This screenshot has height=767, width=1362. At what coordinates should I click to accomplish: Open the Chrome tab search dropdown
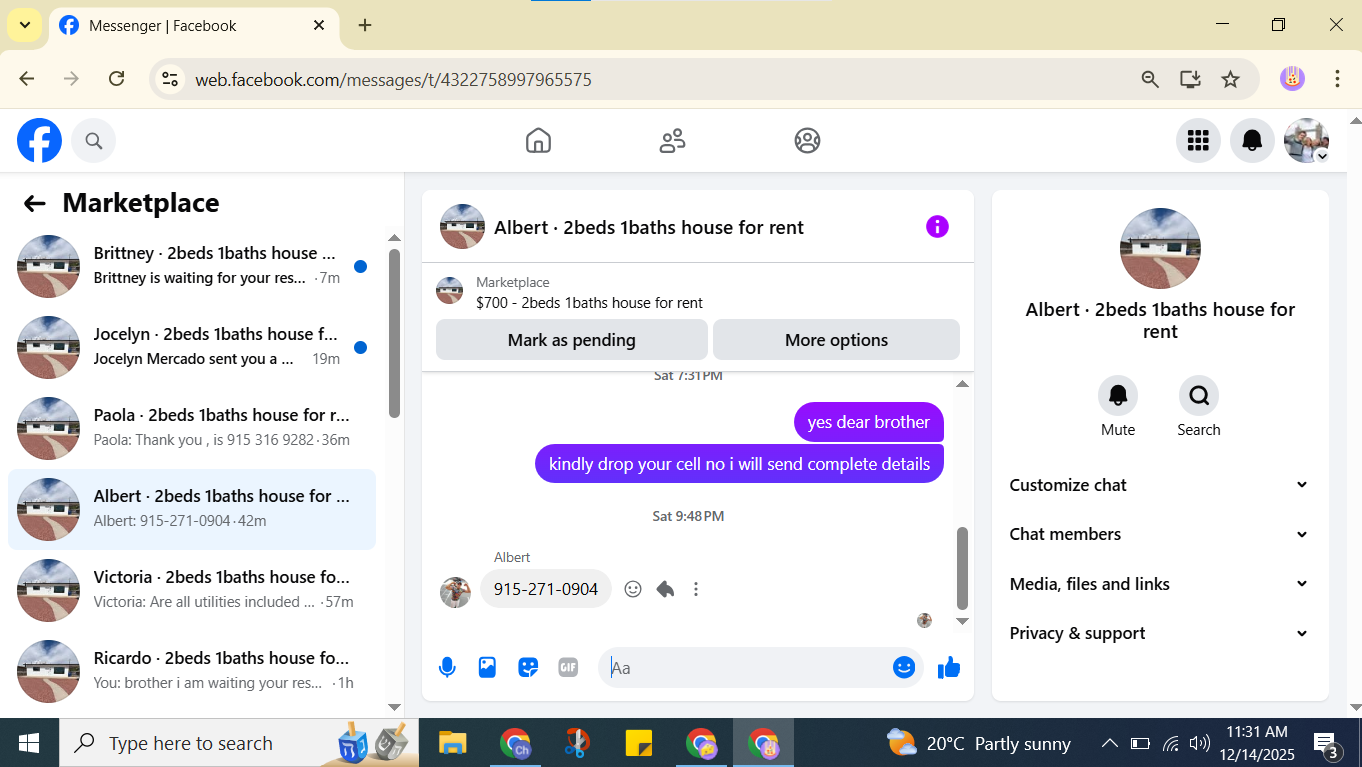click(x=24, y=26)
